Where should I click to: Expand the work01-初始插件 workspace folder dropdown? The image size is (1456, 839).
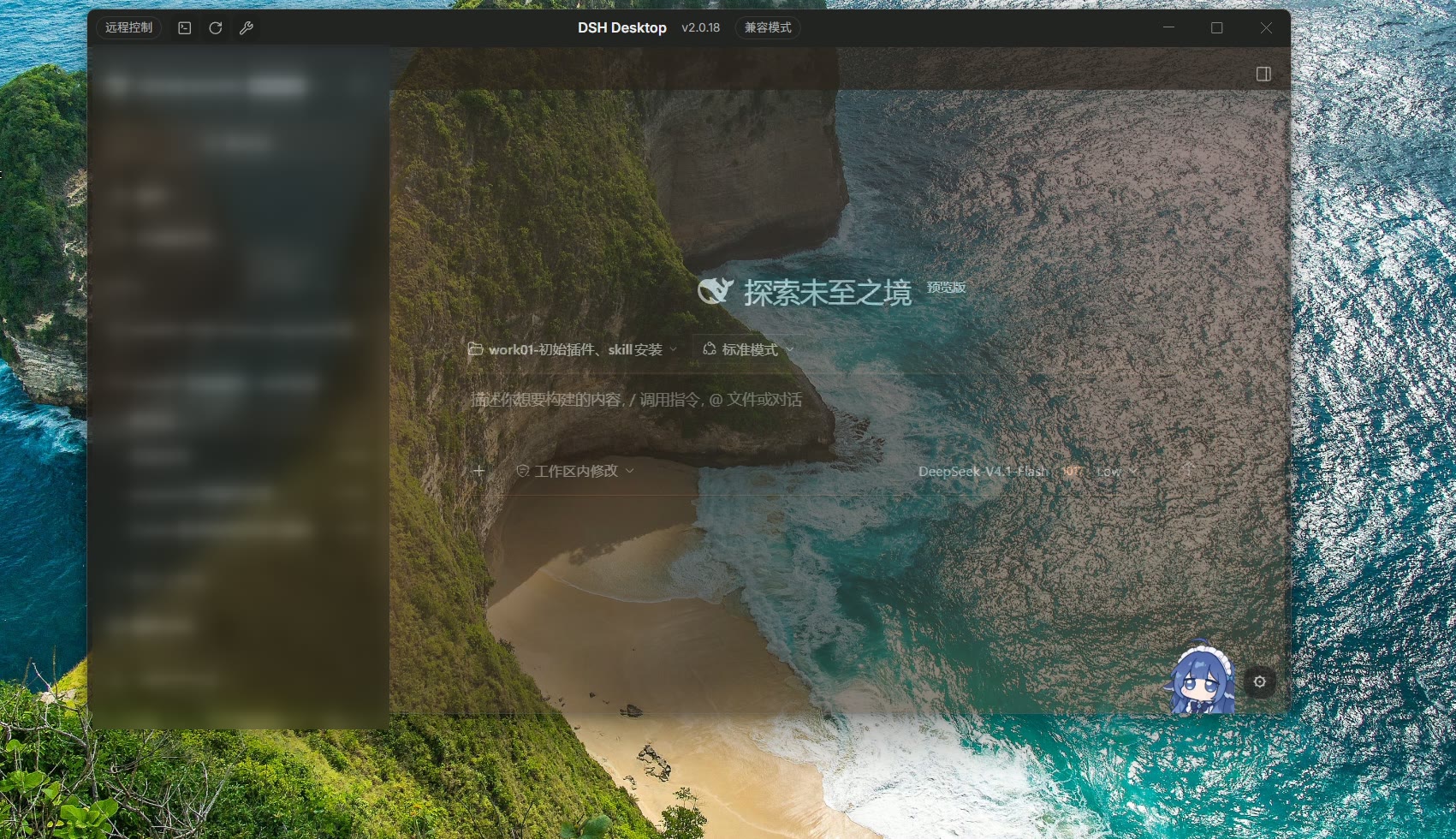573,349
